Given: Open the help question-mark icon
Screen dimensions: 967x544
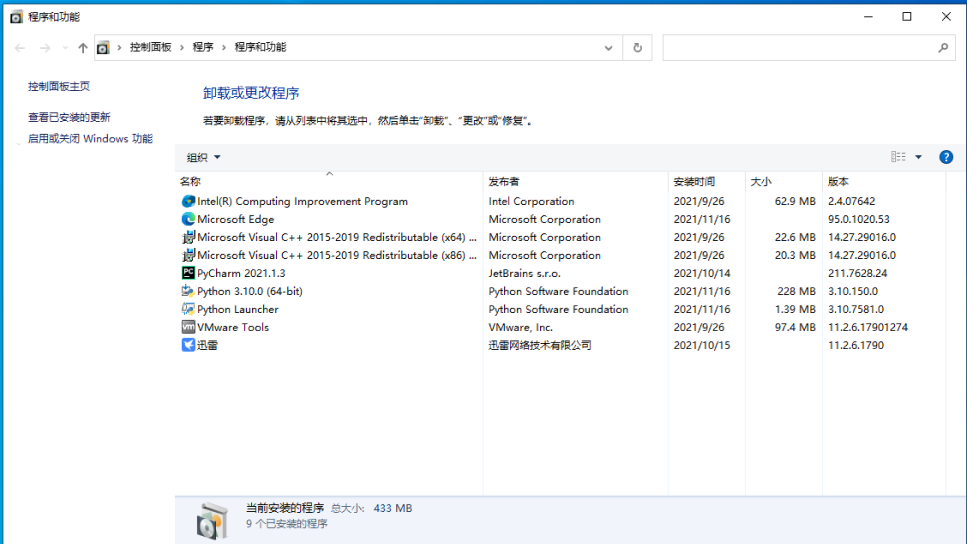Looking at the screenshot, I should pyautogui.click(x=945, y=157).
